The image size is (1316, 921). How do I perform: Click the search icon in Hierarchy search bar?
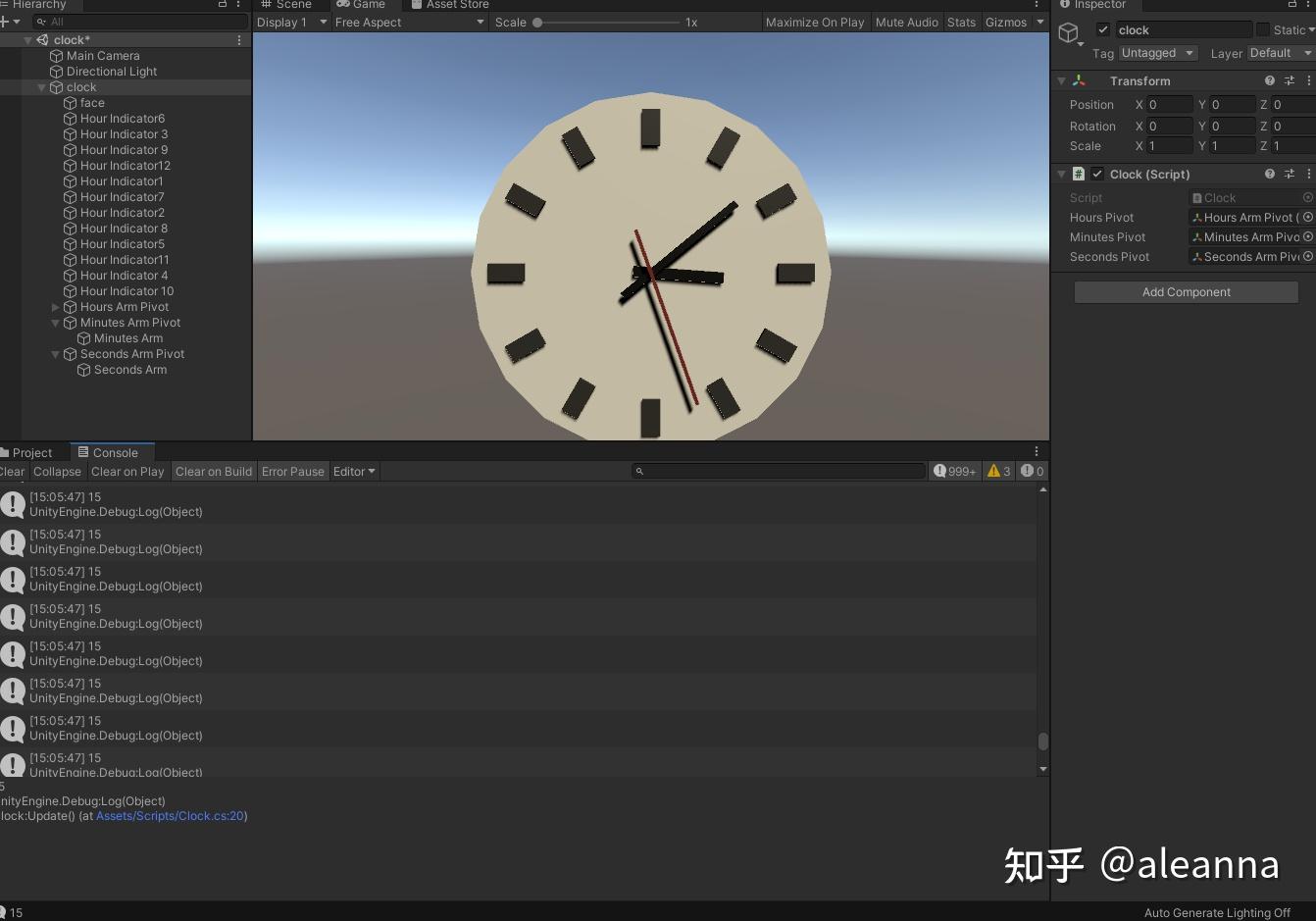(x=40, y=21)
